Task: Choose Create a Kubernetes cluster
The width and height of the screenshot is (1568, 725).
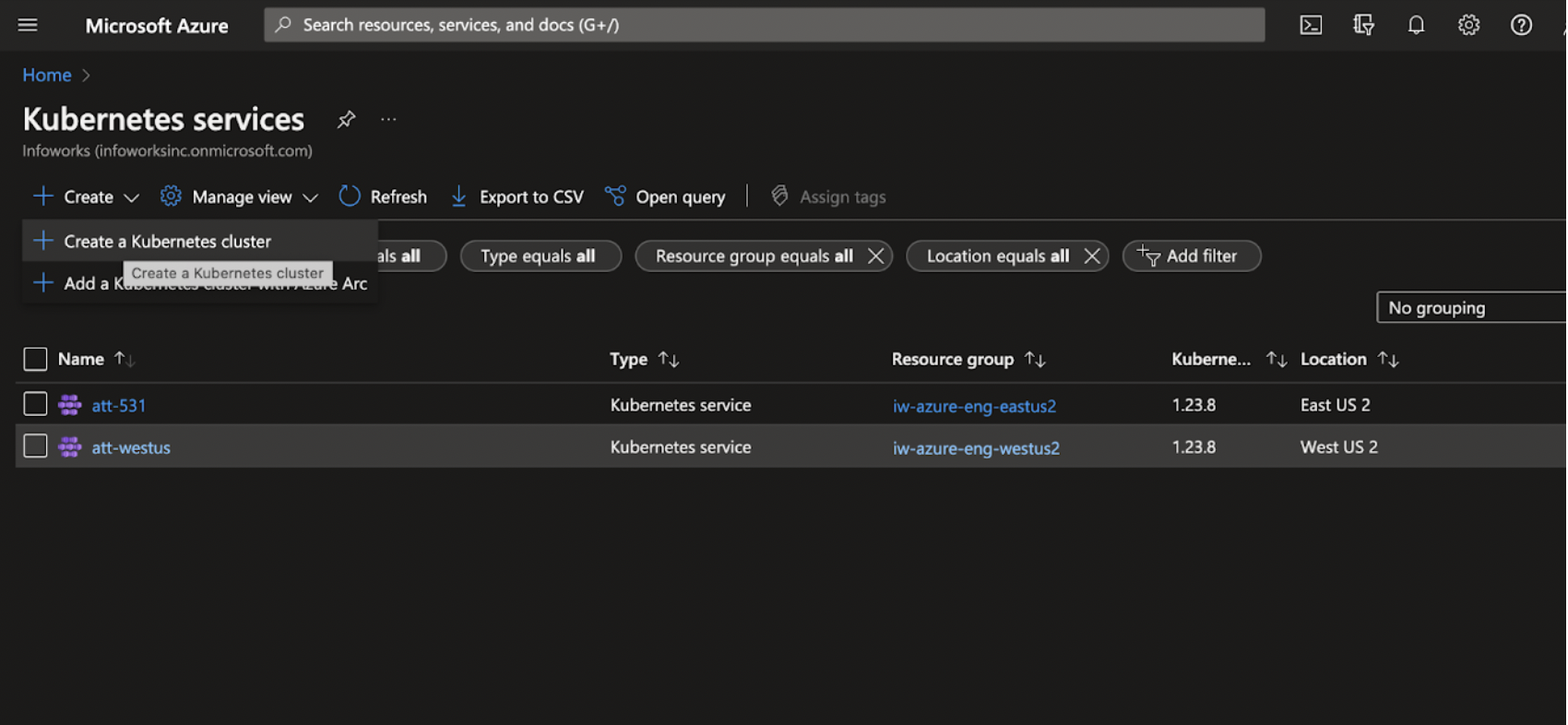Action: [200, 242]
